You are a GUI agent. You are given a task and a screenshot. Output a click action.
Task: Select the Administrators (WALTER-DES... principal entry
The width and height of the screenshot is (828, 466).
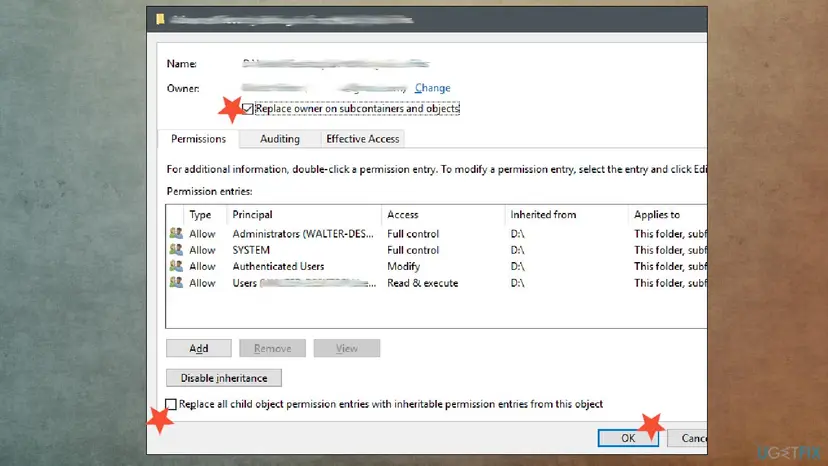coord(303,234)
